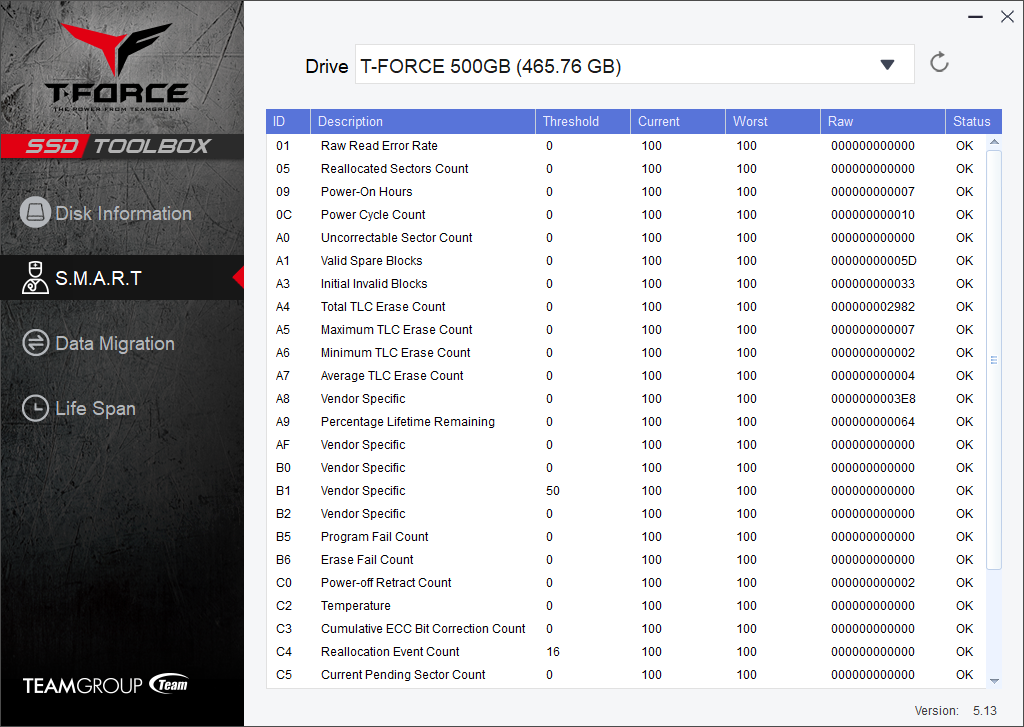Select the Valid Spare Blocks row
This screenshot has height=727, width=1024.
[626, 261]
